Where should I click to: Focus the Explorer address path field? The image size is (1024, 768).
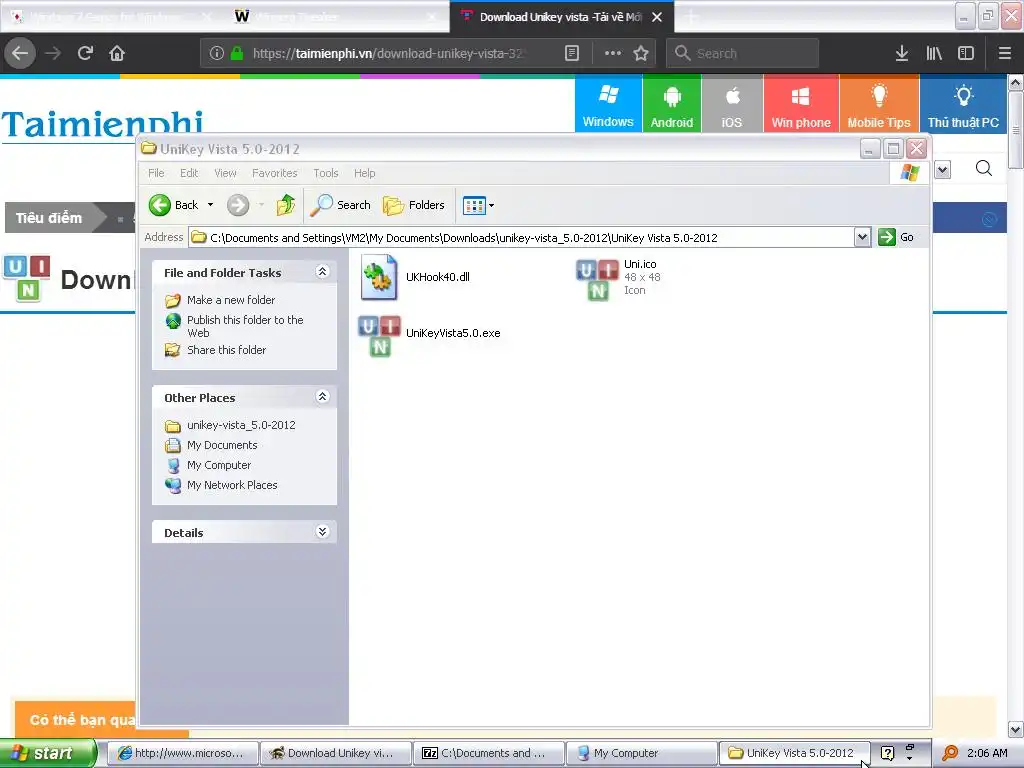tap(521, 238)
